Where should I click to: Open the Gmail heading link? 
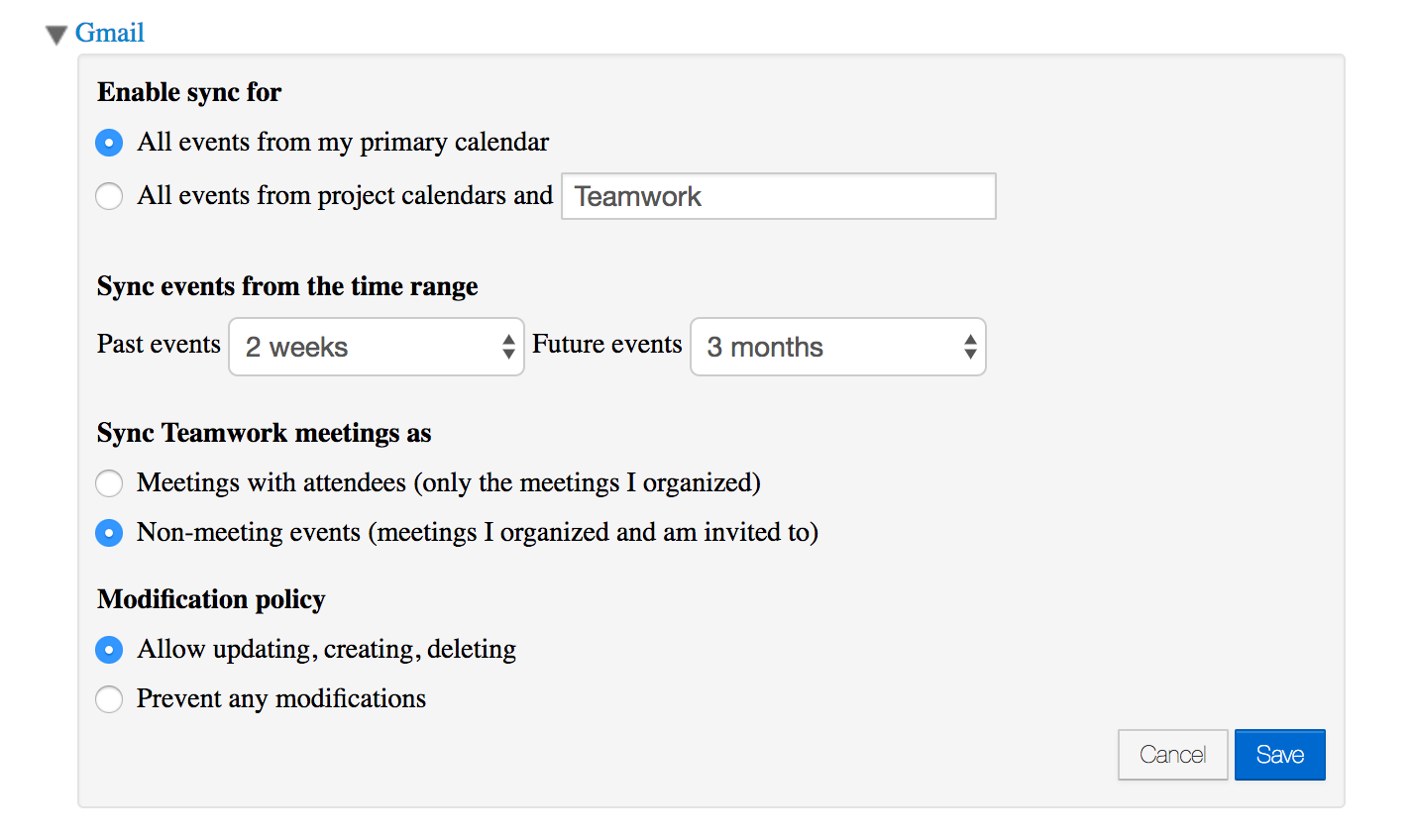point(110,33)
